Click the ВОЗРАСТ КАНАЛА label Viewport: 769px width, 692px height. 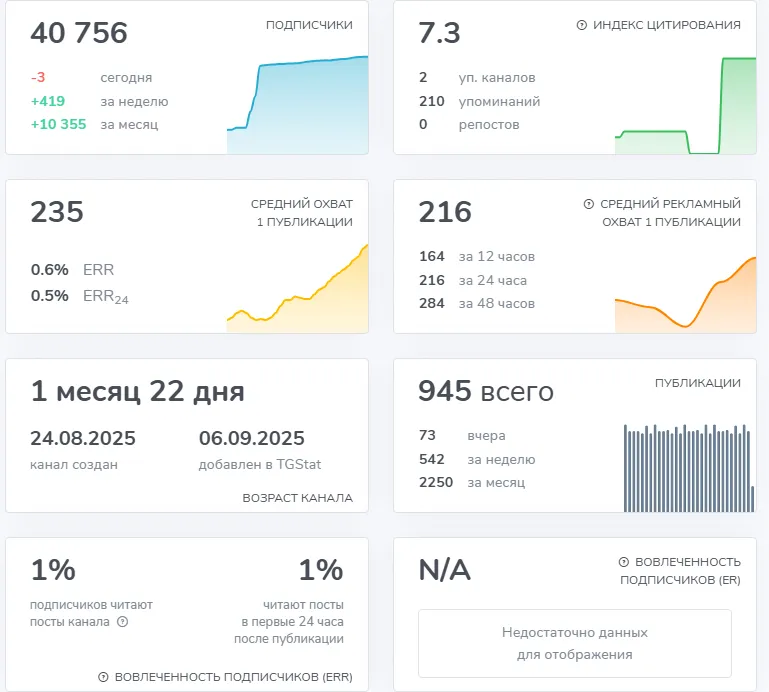[298, 498]
